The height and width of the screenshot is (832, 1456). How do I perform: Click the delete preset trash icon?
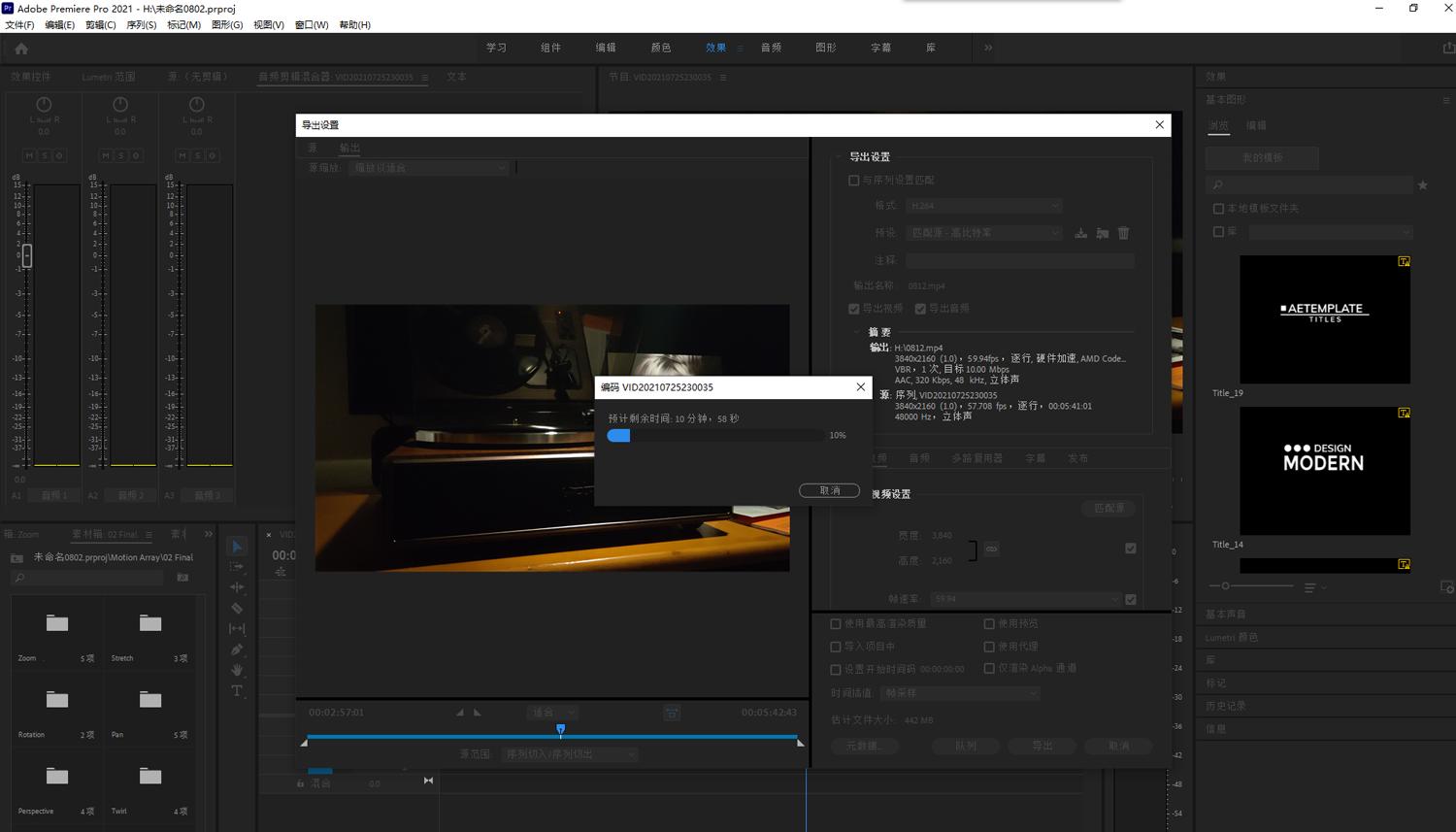(x=1123, y=233)
